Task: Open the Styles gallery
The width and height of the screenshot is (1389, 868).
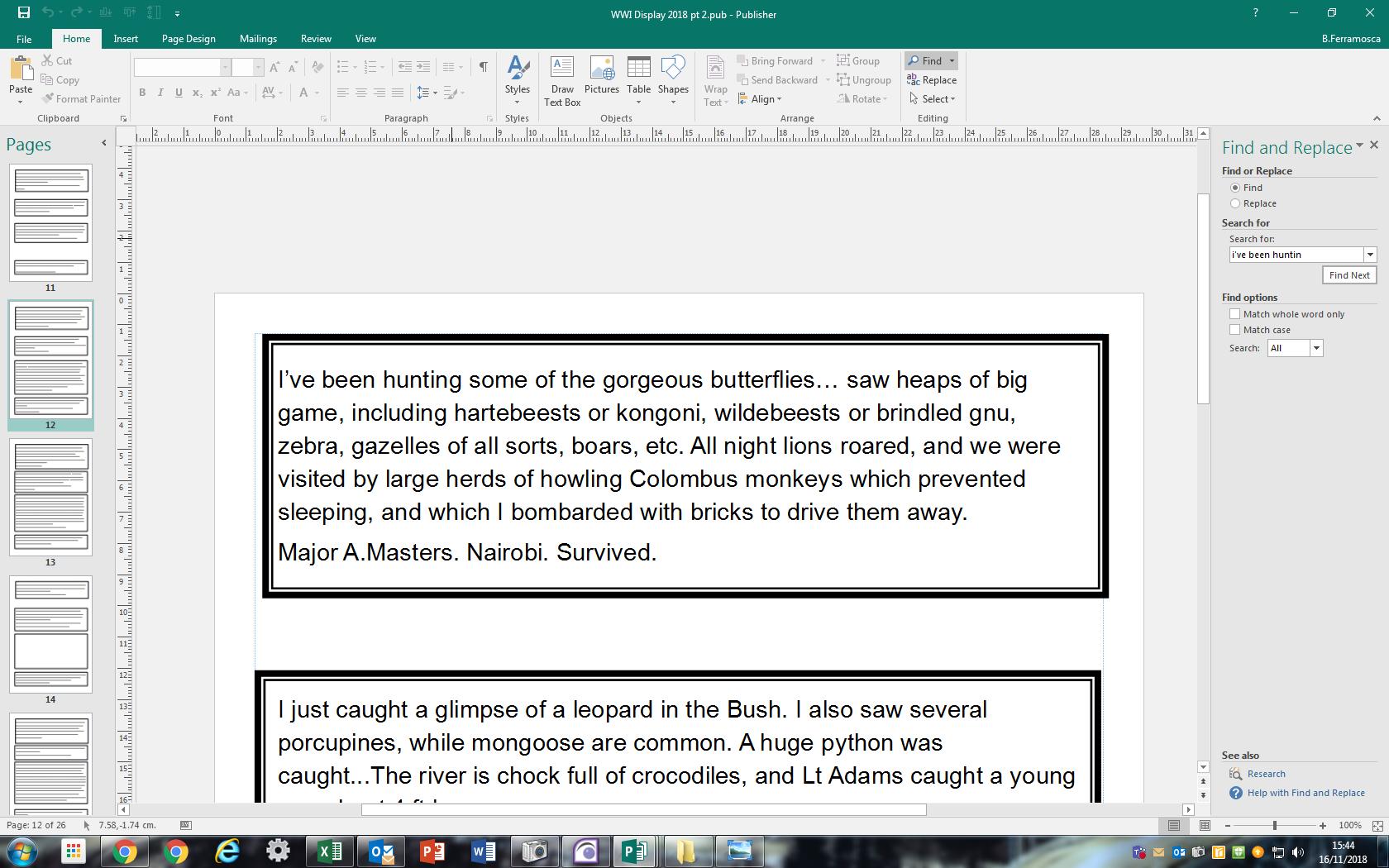Action: click(518, 81)
